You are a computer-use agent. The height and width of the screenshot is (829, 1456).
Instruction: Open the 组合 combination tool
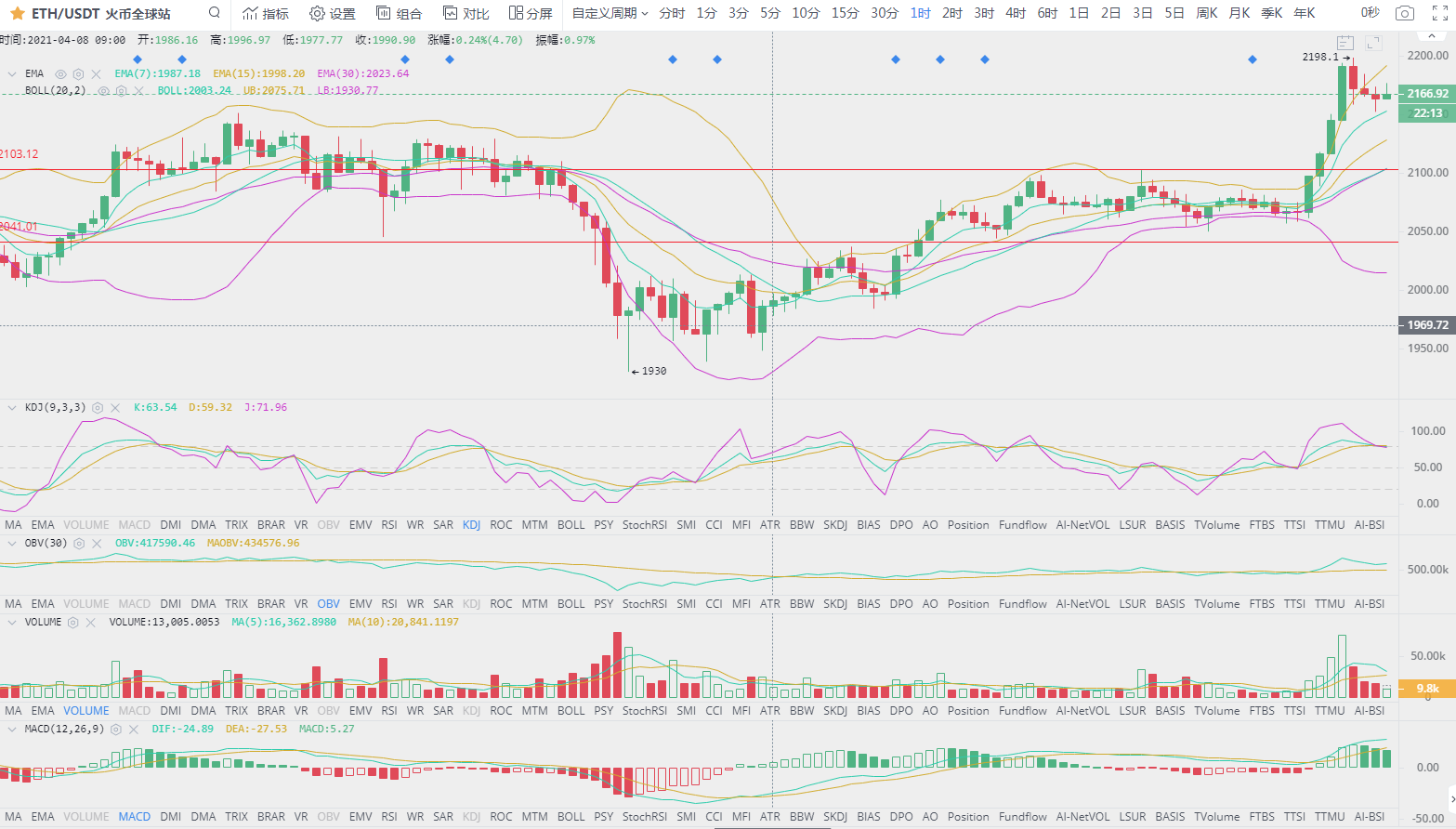coord(400,13)
